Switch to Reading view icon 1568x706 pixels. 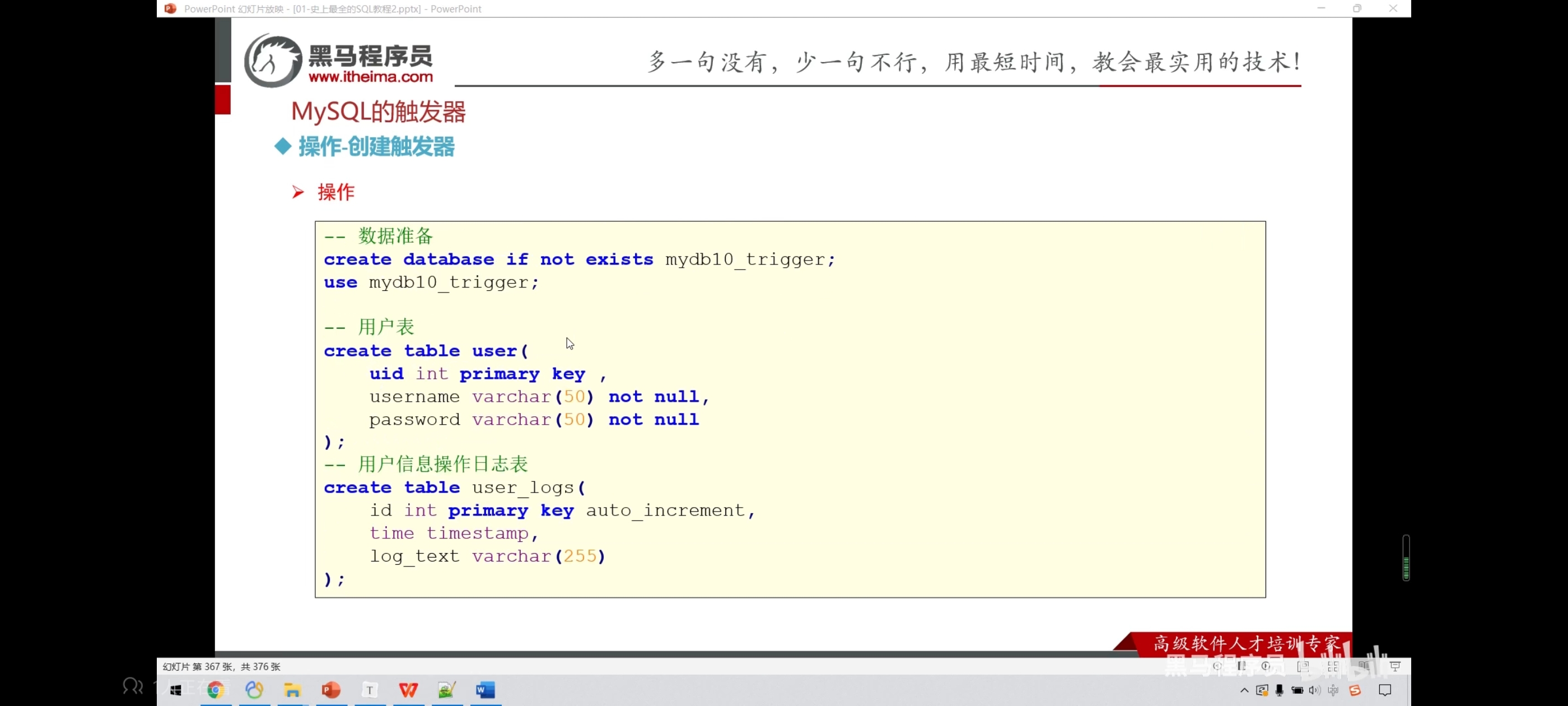tap(1364, 666)
